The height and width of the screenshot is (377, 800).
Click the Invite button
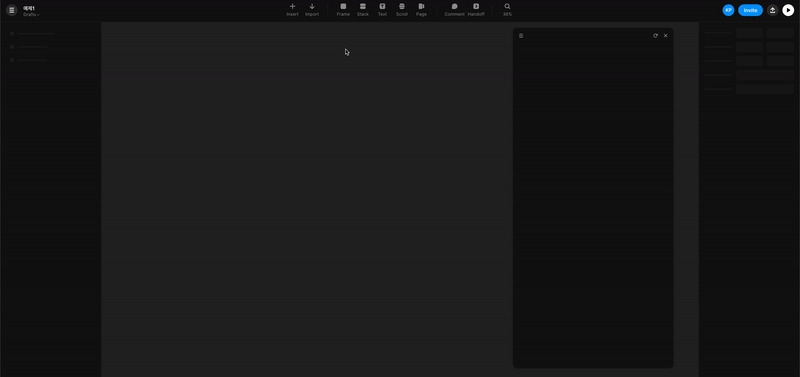(x=750, y=10)
